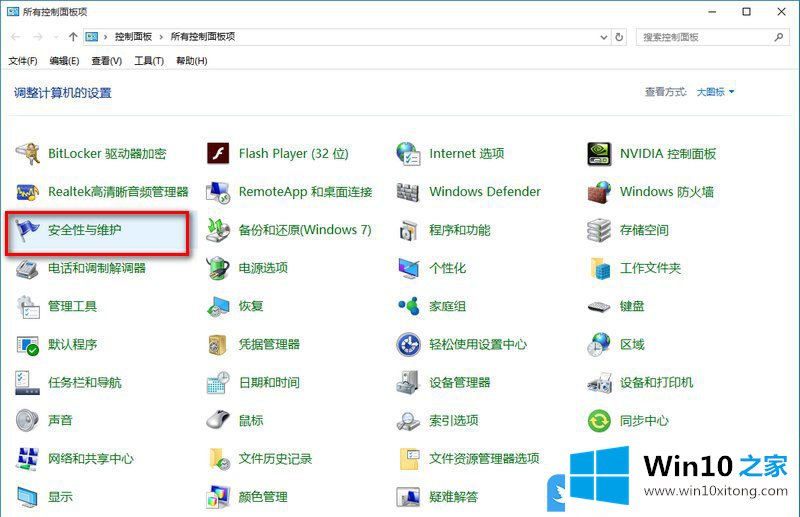Screen dimensions: 800x517
Task: Open the 电源选项 battery icon
Action: pyautogui.click(x=218, y=268)
